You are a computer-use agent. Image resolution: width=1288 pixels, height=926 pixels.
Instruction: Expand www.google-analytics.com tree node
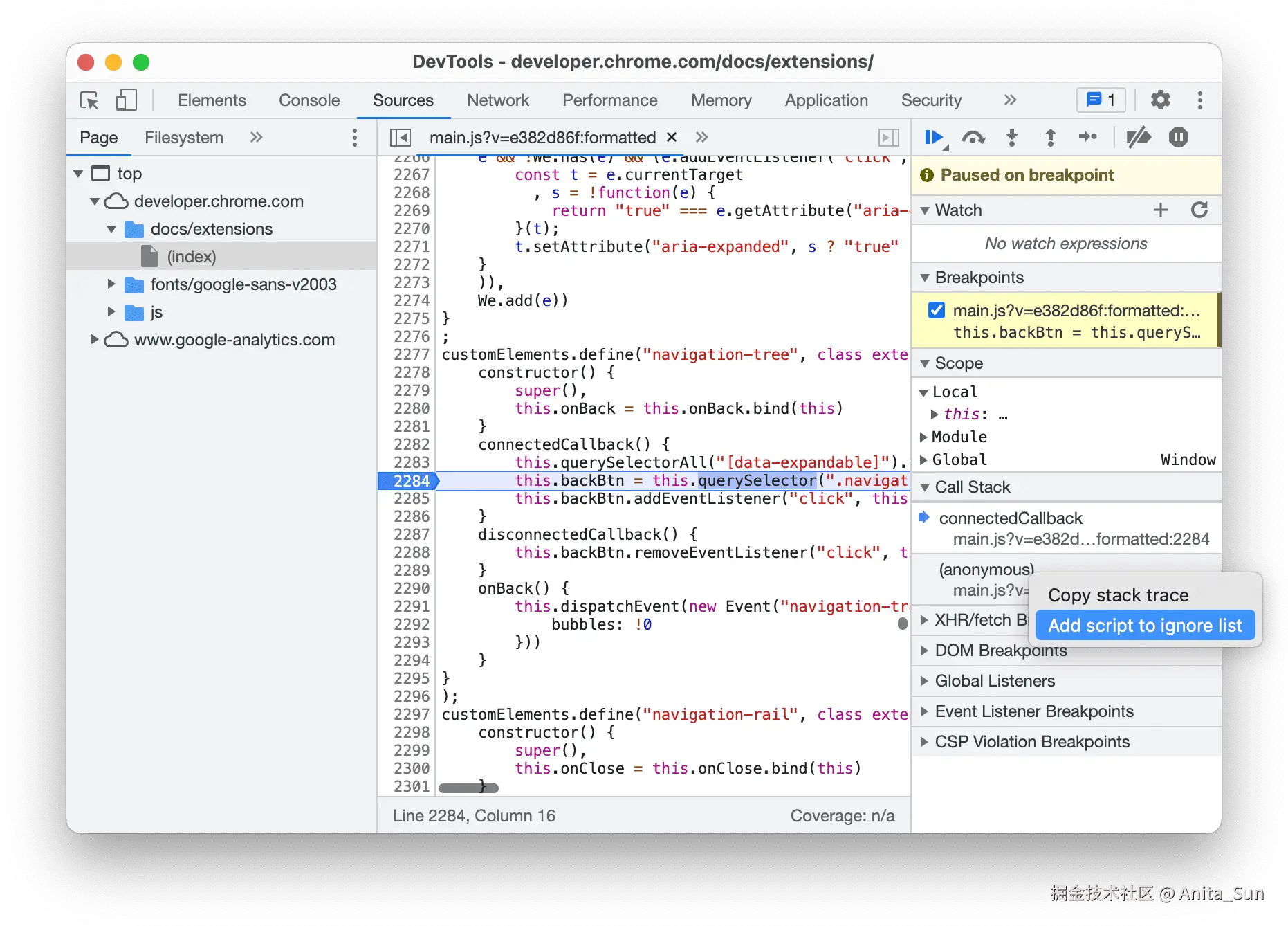click(x=95, y=339)
